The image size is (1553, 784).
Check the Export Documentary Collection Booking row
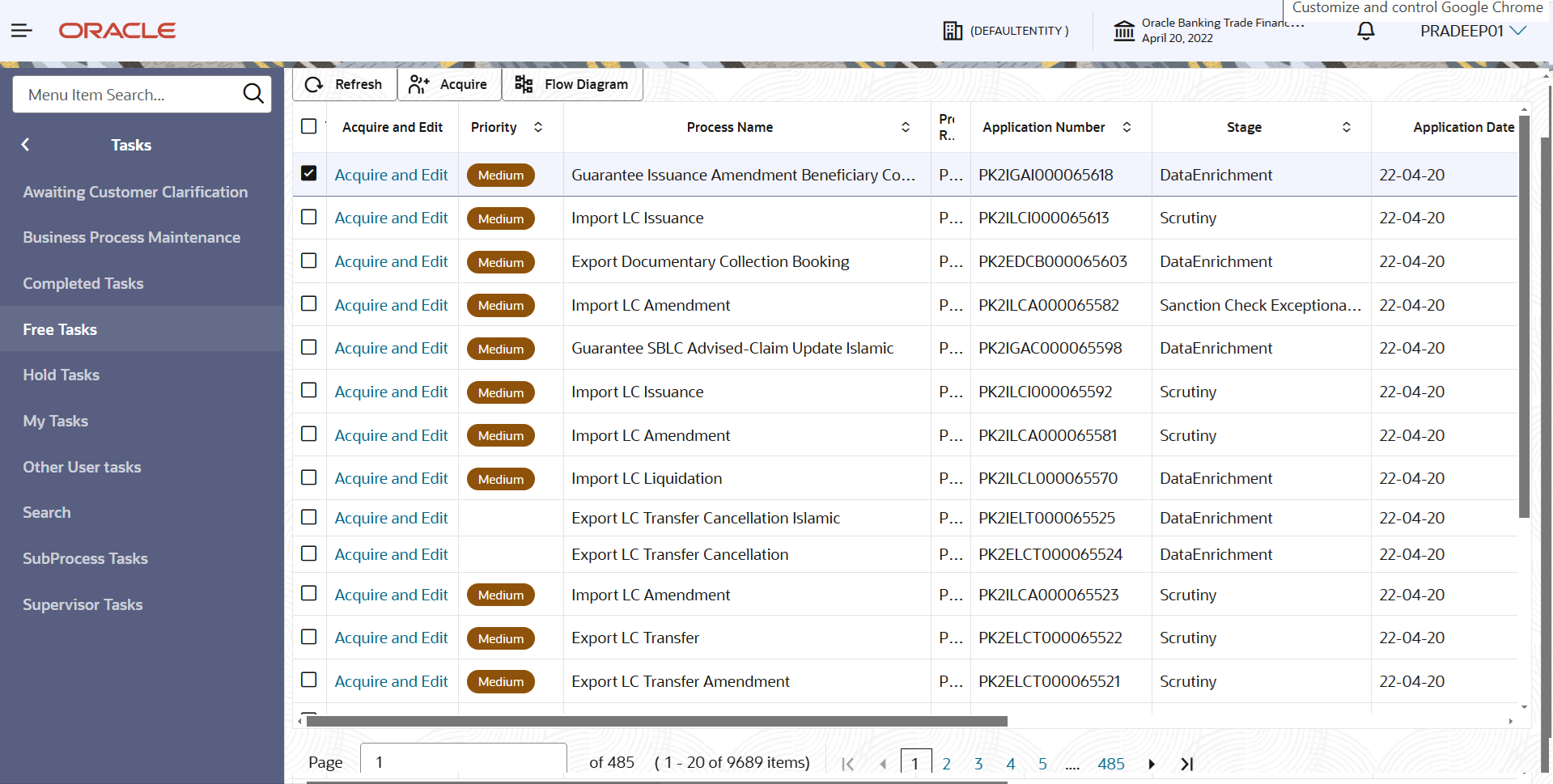coord(308,261)
